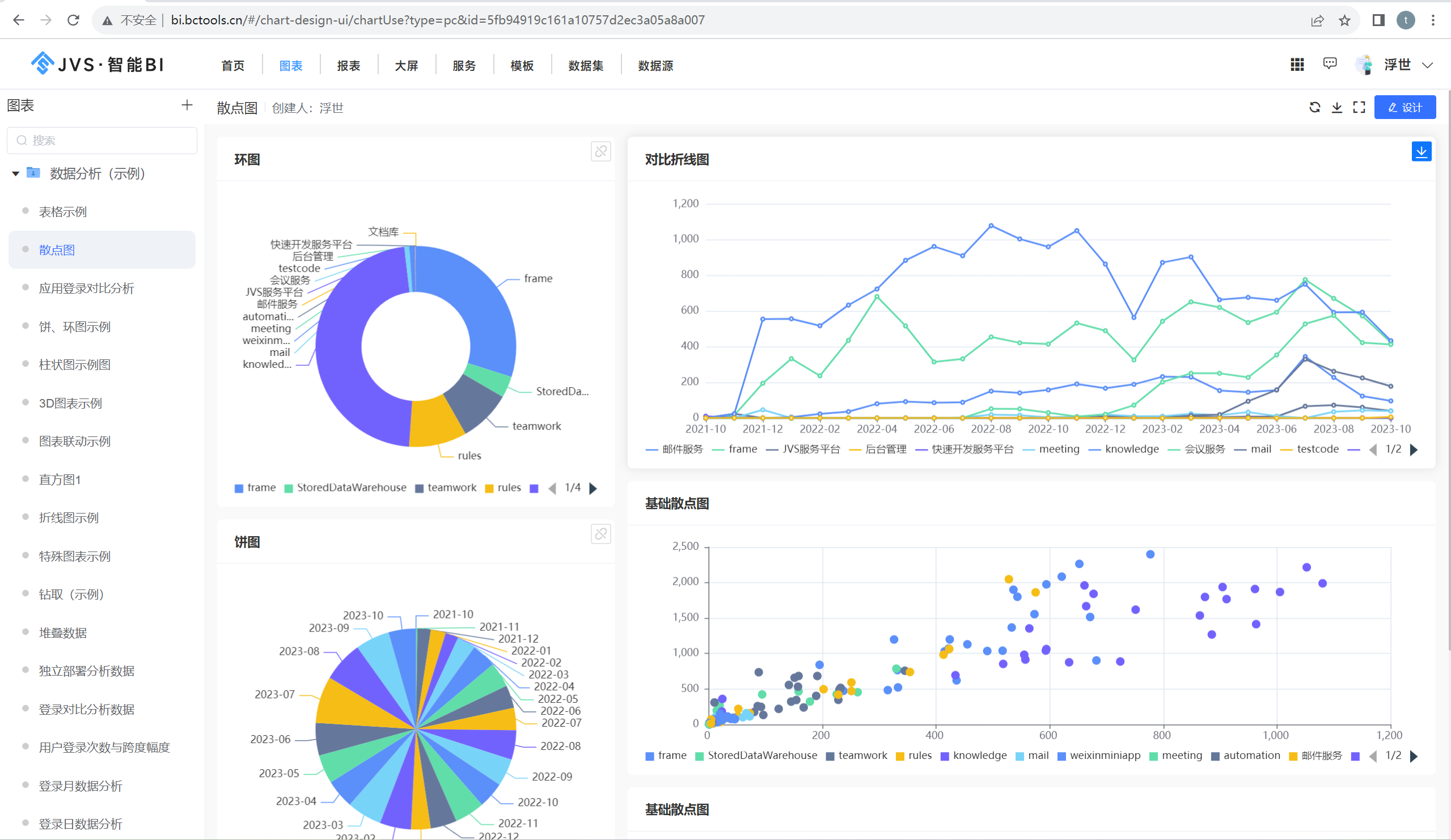Click the unlink icon on 饼图 card

pos(600,534)
